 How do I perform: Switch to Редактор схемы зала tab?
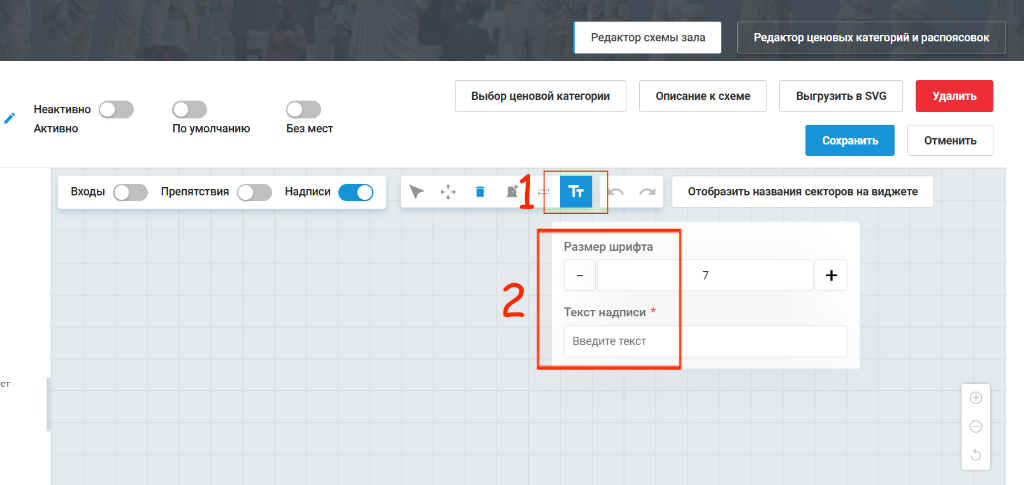(x=648, y=38)
